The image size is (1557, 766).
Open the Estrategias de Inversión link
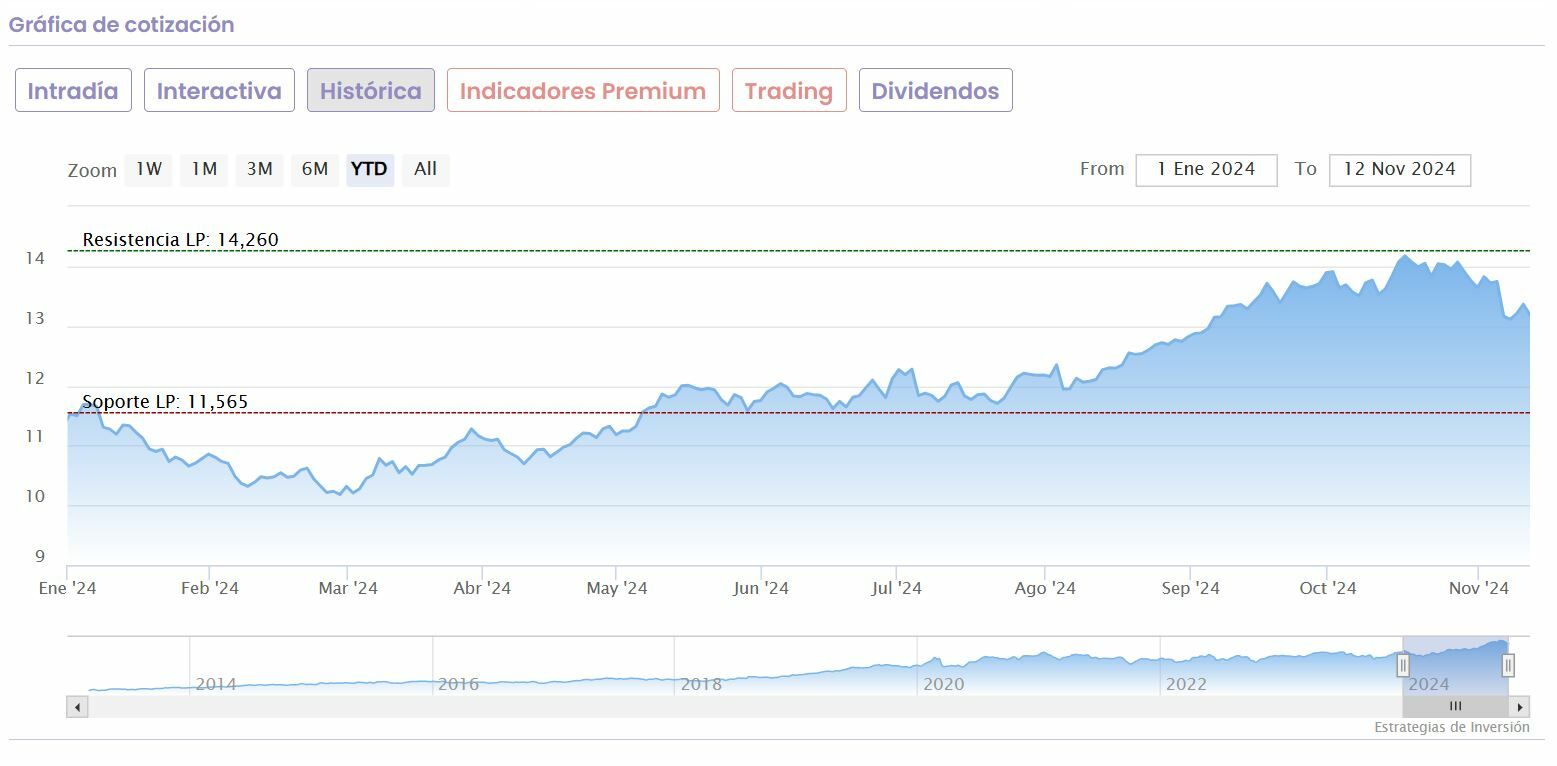pos(1451,727)
